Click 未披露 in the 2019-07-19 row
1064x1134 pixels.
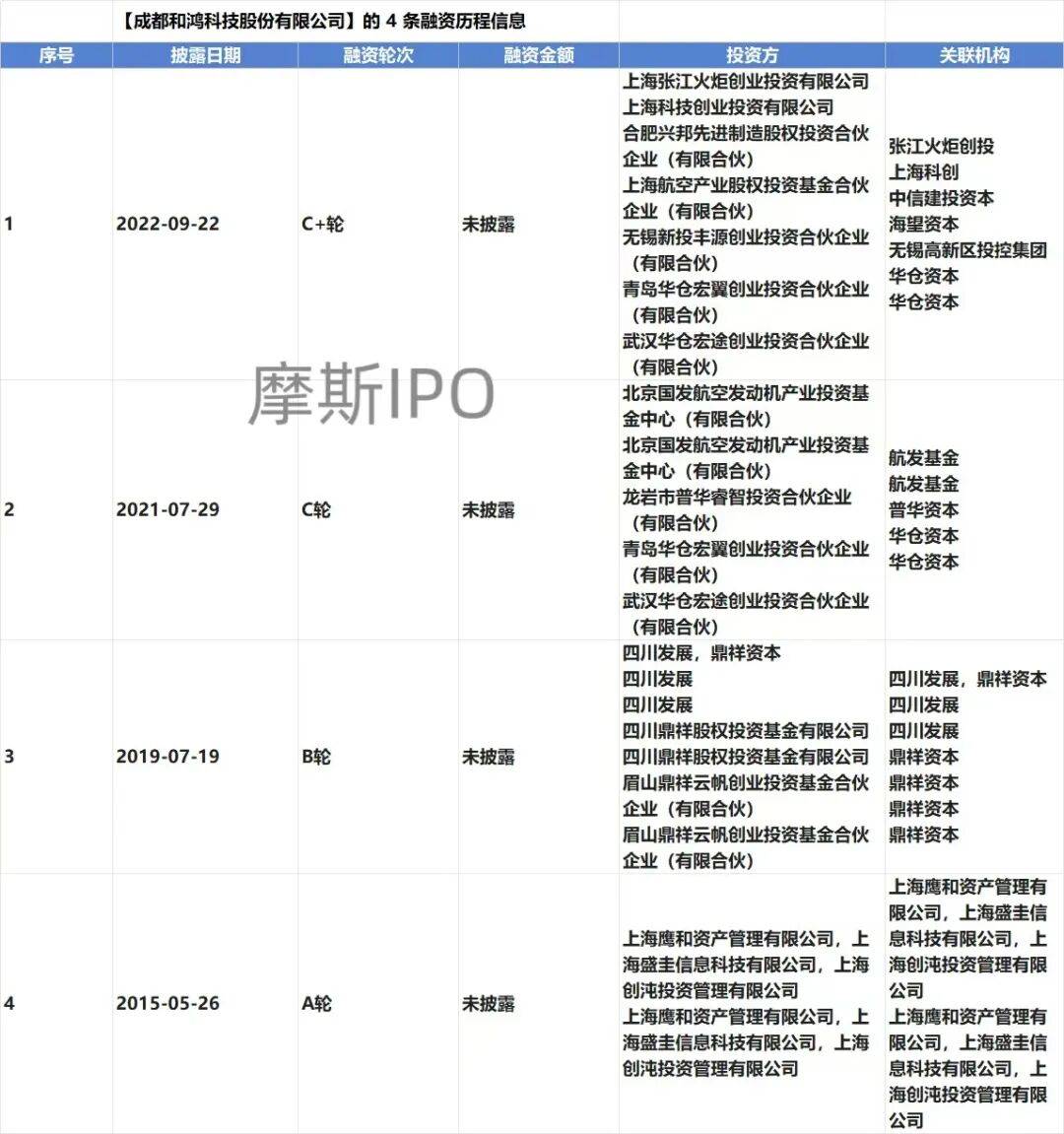coord(489,757)
